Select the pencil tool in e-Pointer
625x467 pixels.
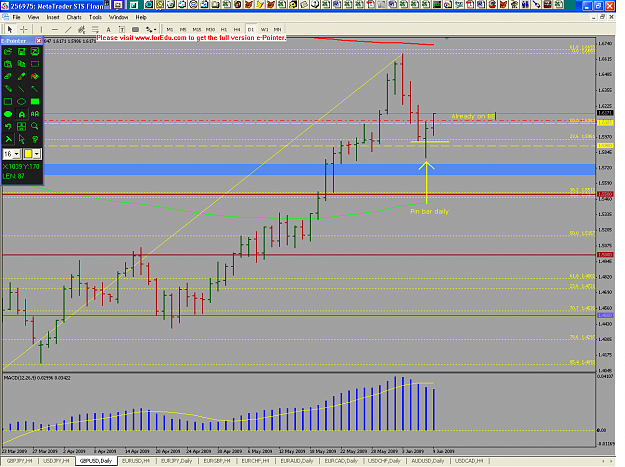[x=8, y=89]
